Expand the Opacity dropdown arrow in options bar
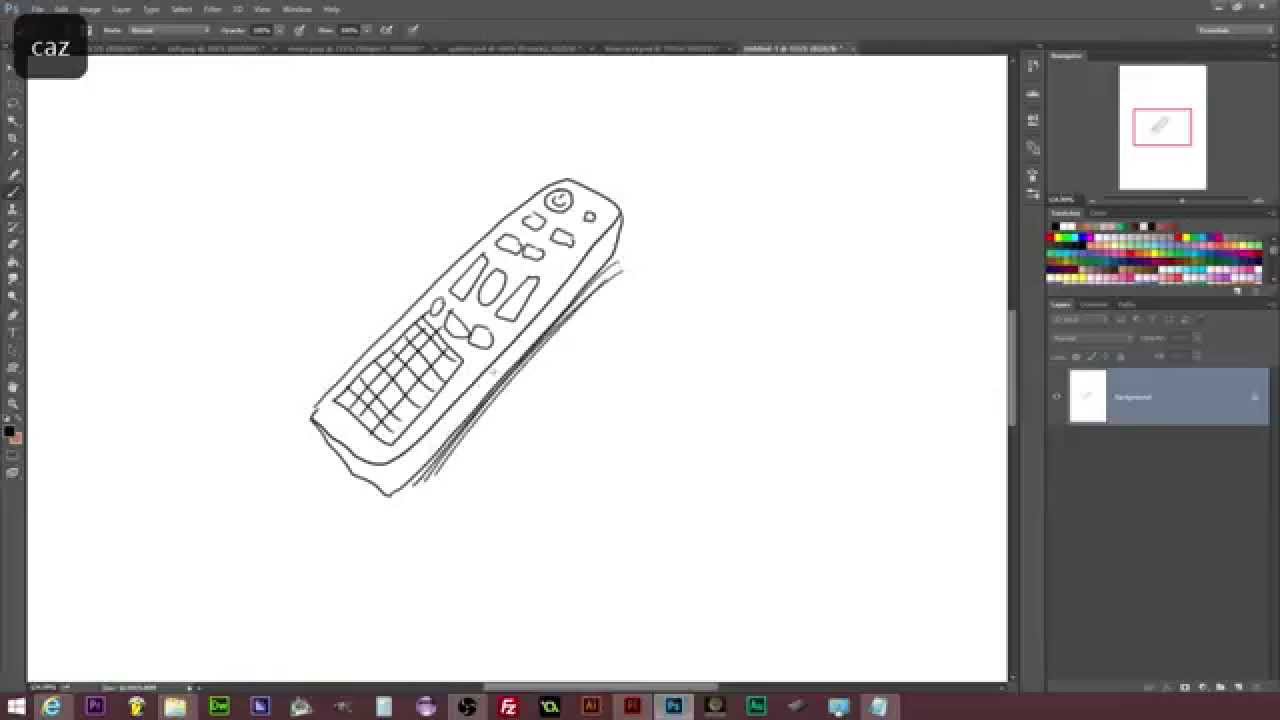 click(277, 30)
